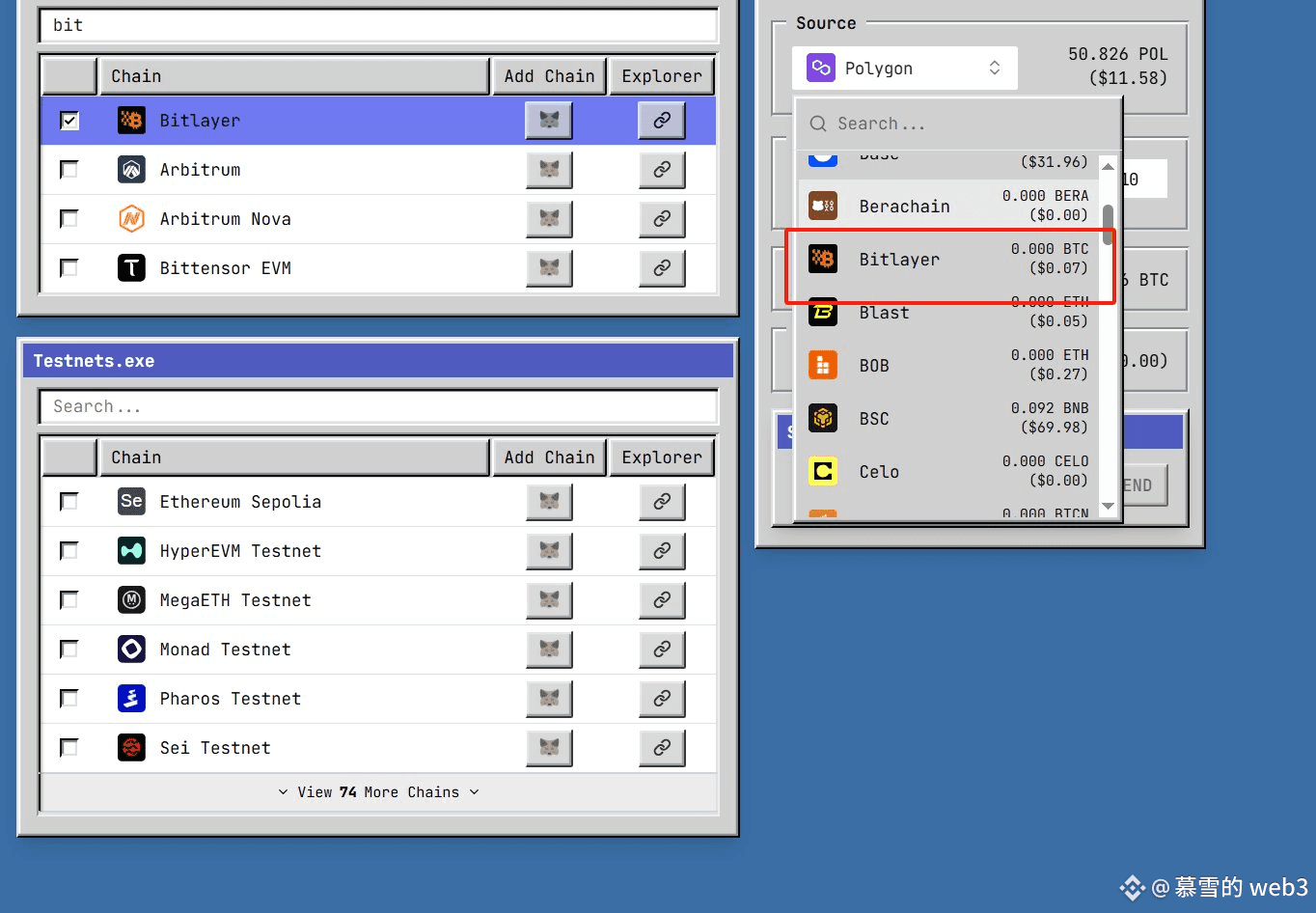Check the Bittensor EVM checkbox
Viewport: 1316px width, 913px height.
coord(69,268)
